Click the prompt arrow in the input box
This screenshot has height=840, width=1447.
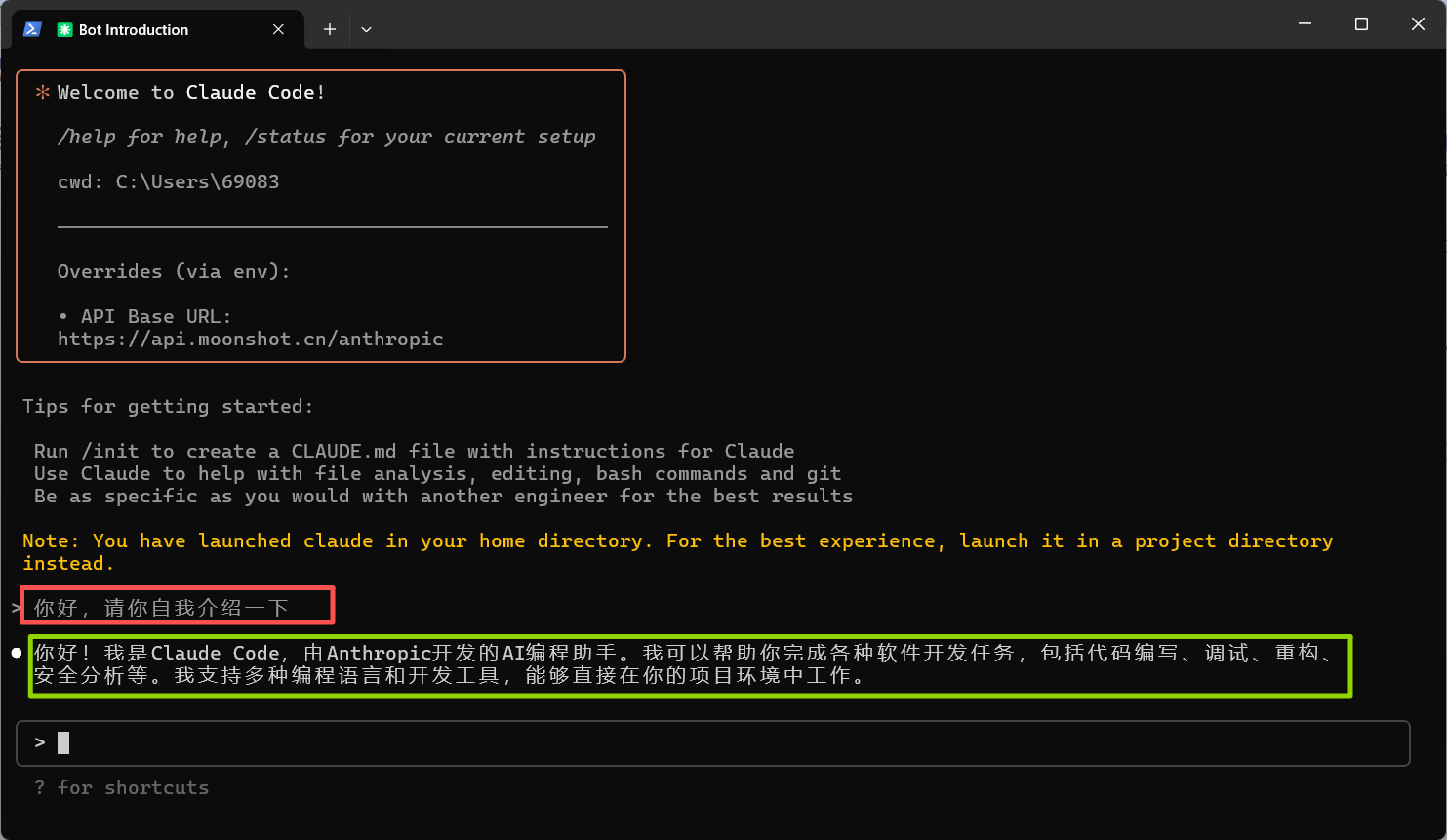click(x=39, y=742)
